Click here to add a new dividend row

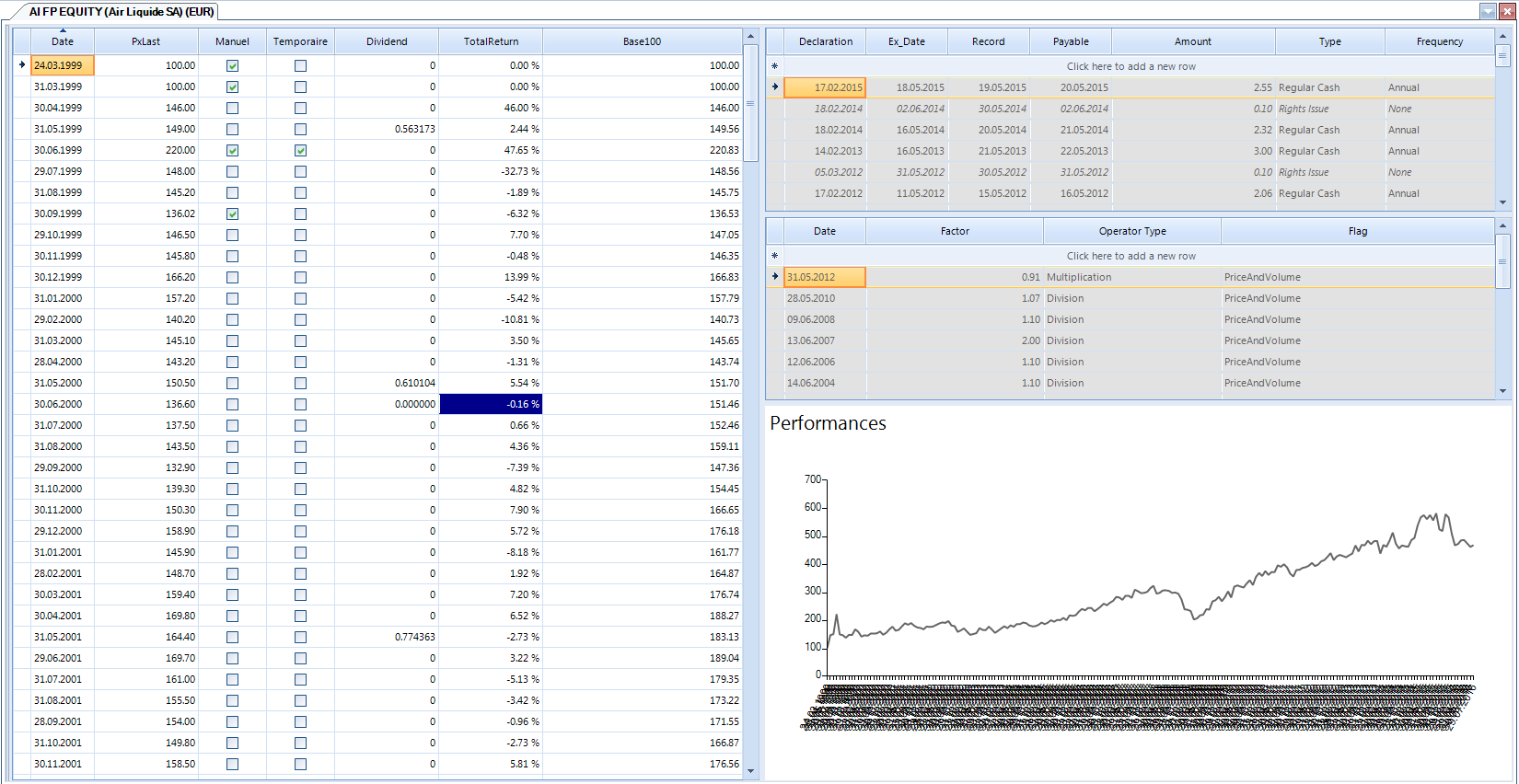(x=1131, y=66)
